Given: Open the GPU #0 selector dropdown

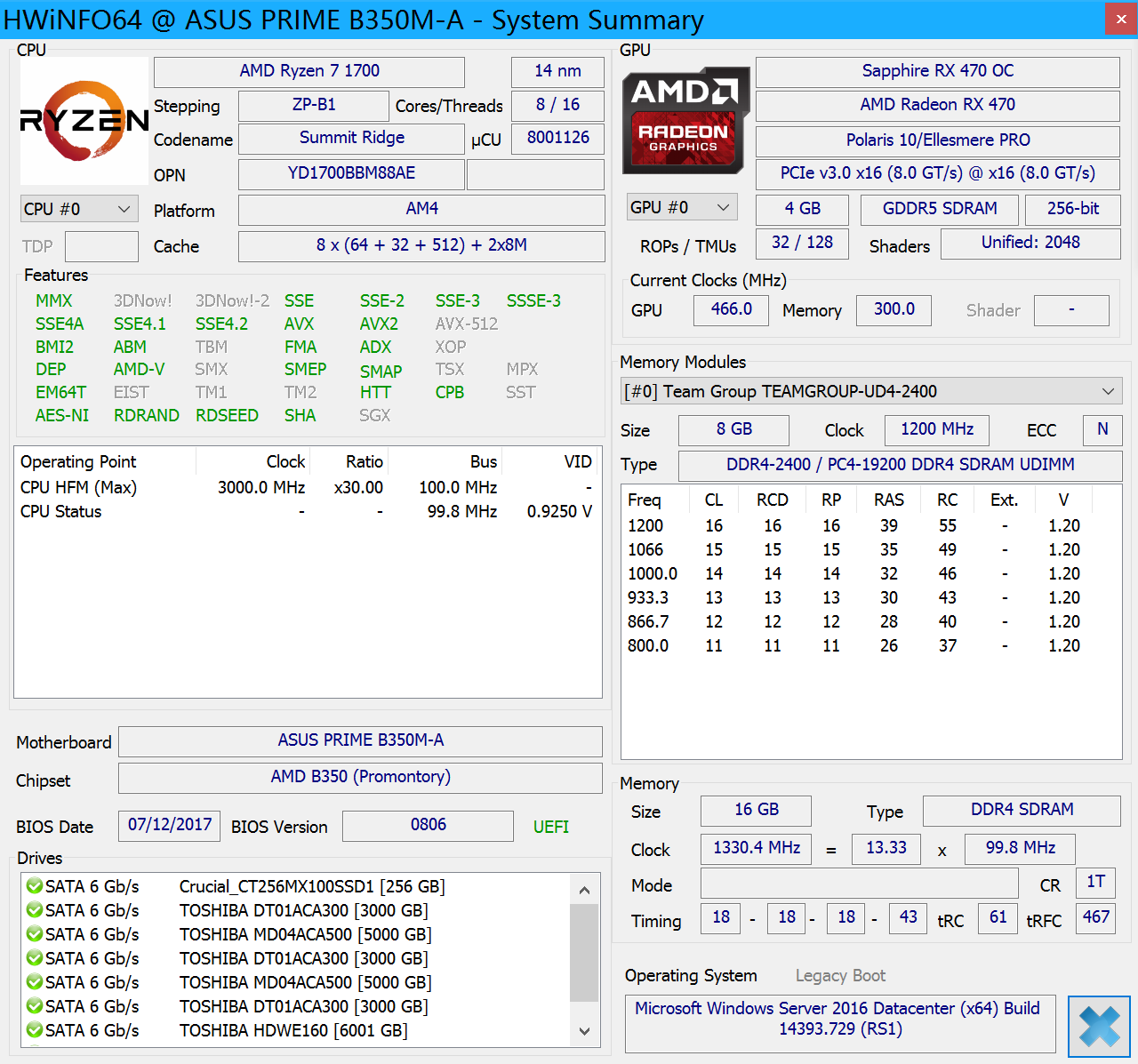Looking at the screenshot, I should [682, 207].
